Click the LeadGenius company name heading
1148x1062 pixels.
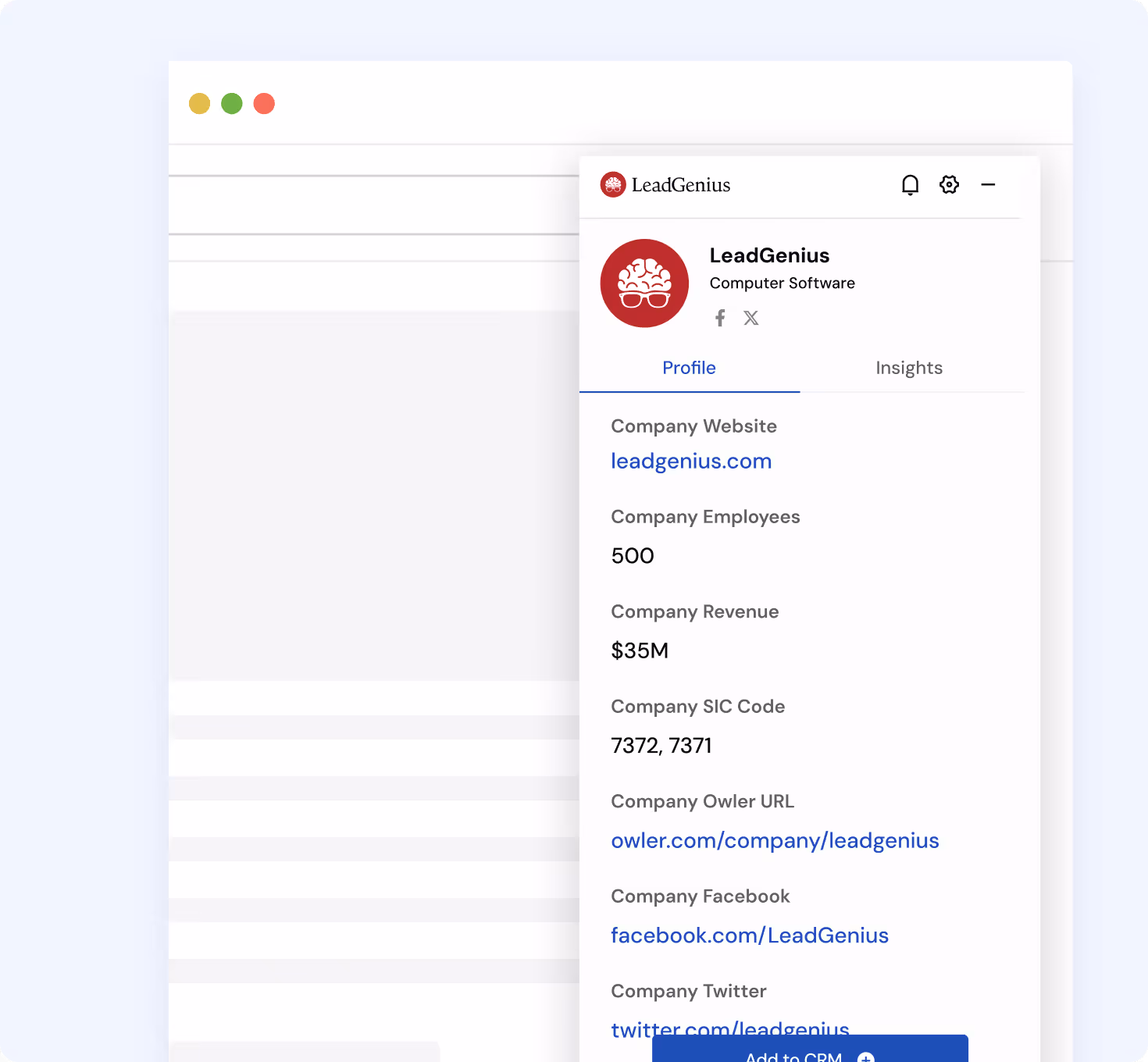click(769, 255)
